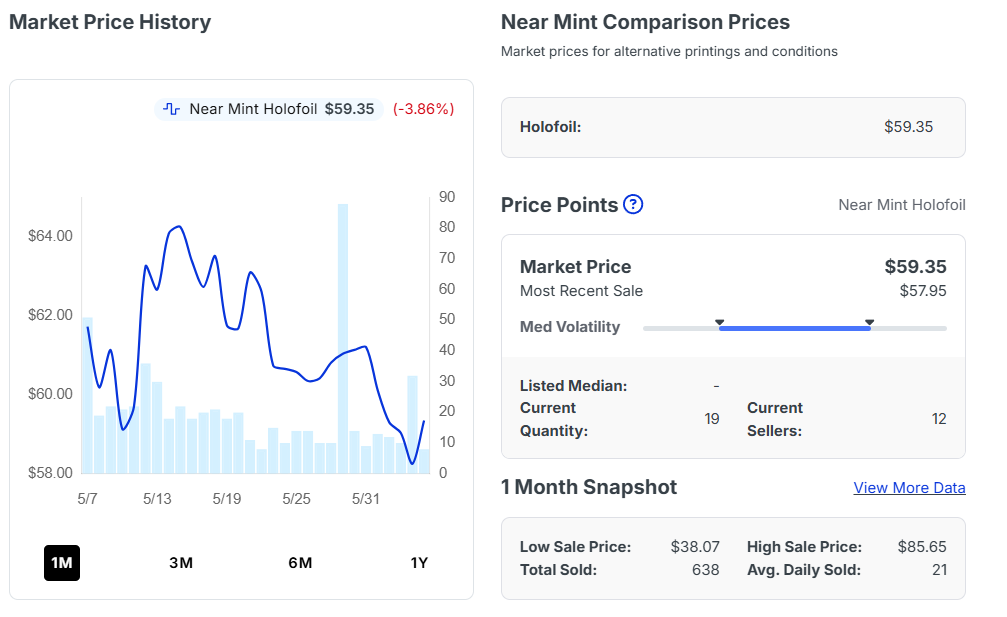Open the View More Data link

(x=909, y=488)
